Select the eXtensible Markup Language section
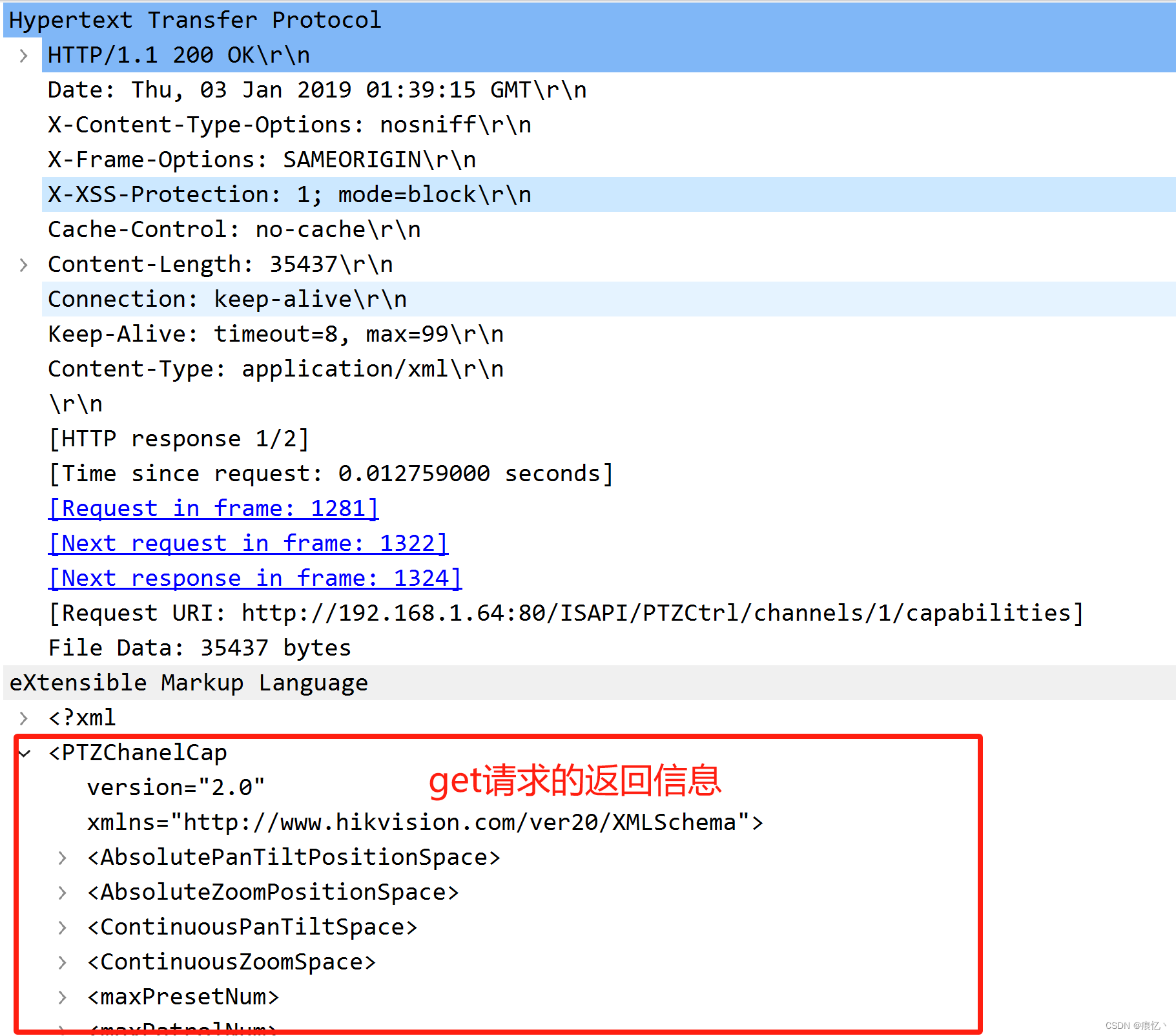The height and width of the screenshot is (1036, 1176). click(x=187, y=683)
